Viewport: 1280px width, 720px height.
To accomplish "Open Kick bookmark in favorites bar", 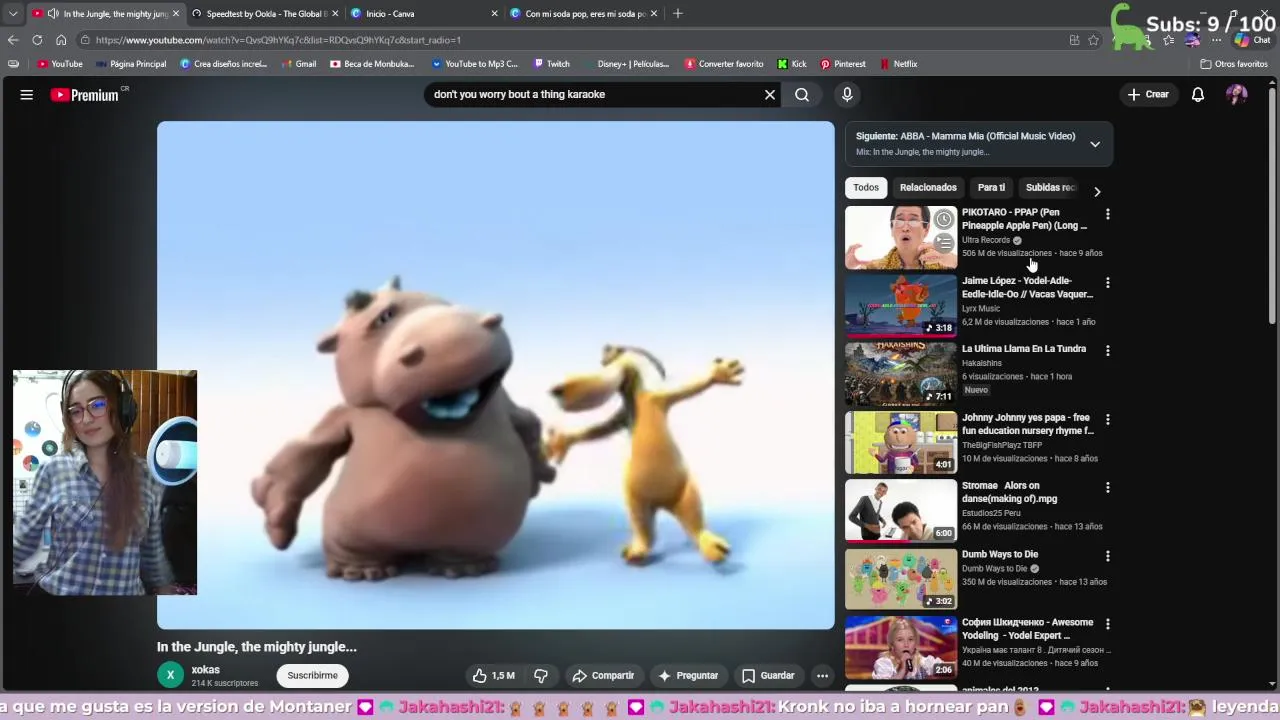I will pos(791,64).
